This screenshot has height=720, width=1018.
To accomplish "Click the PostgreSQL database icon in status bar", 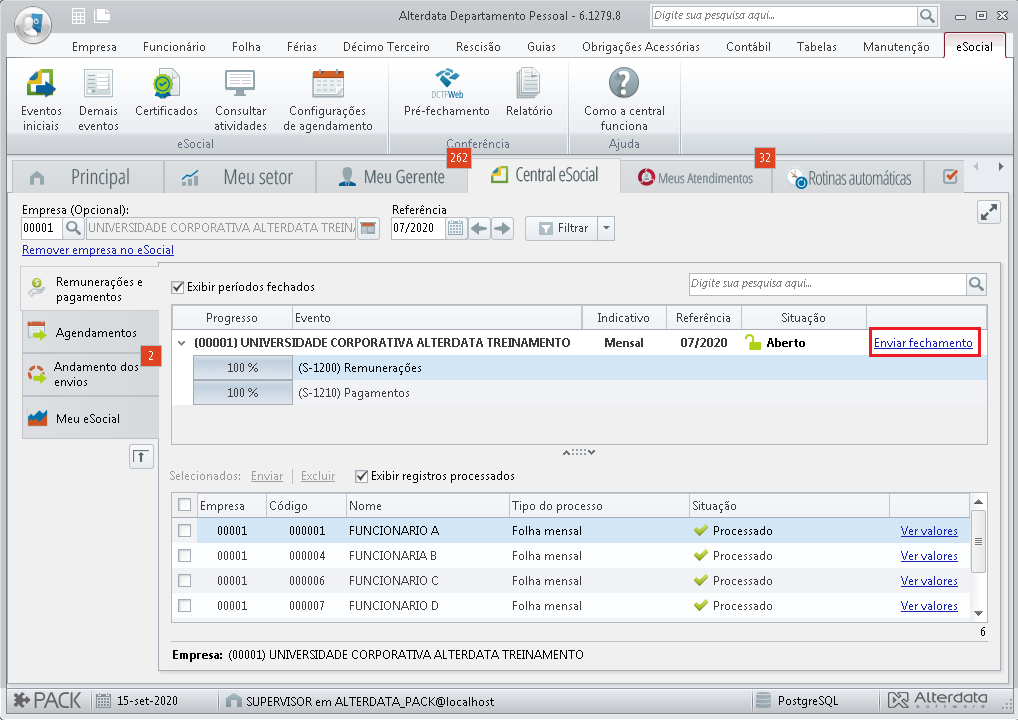I will [764, 701].
